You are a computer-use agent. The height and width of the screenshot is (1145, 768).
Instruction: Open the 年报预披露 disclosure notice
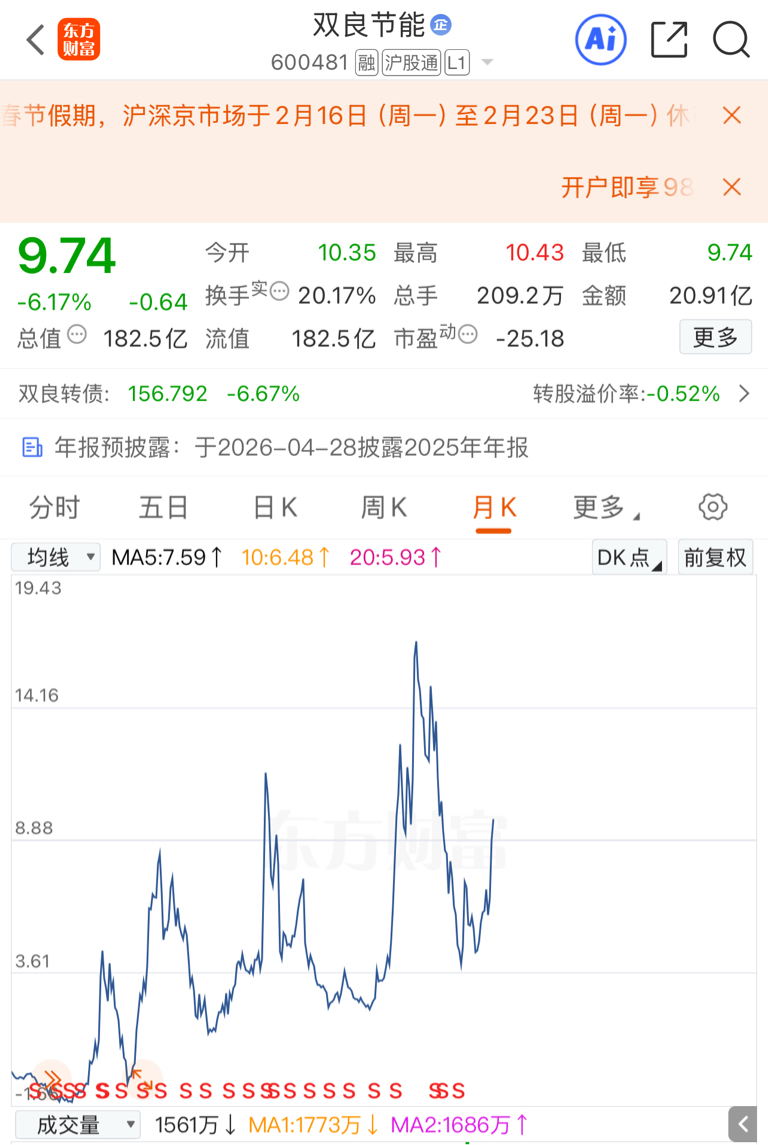coord(384,447)
